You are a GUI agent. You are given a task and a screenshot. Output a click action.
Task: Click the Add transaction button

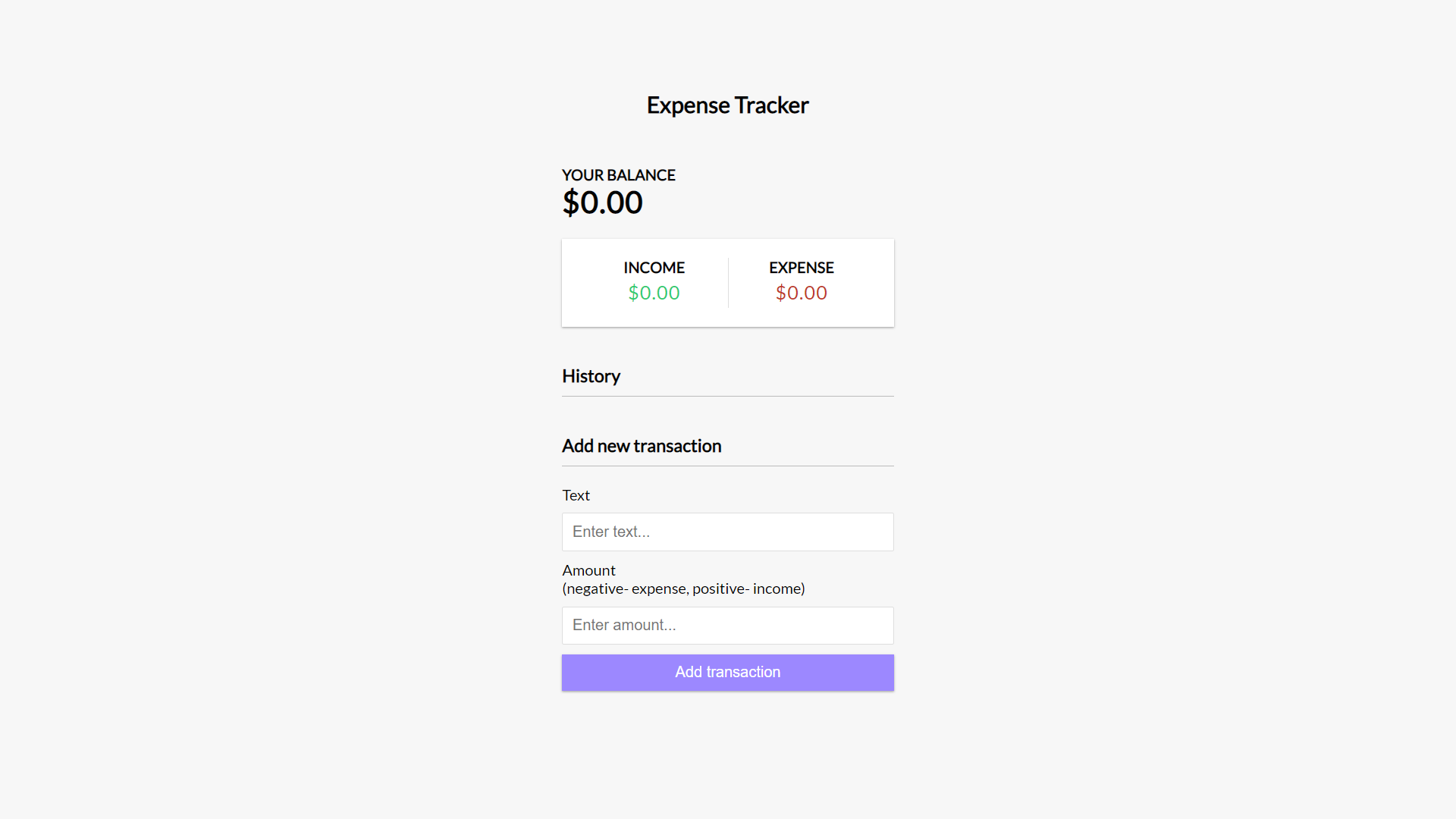point(727,673)
